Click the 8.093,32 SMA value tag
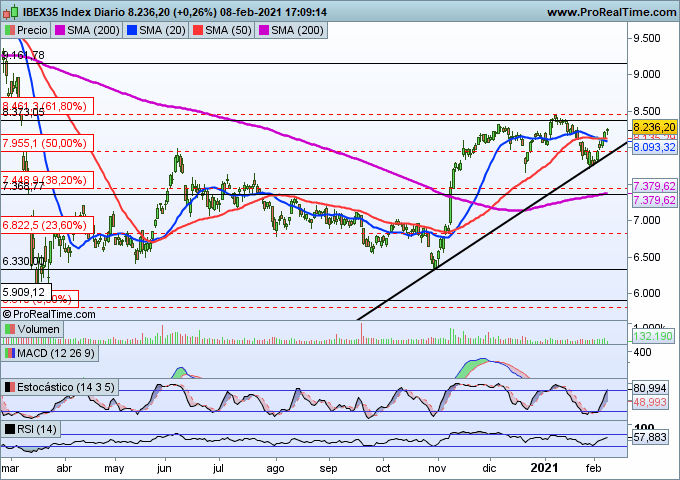The height and width of the screenshot is (480, 680). point(654,147)
